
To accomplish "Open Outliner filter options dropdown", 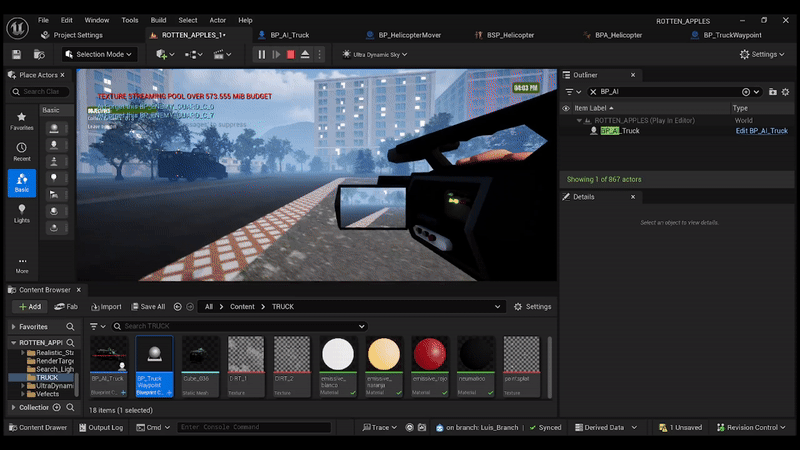I will pos(573,92).
